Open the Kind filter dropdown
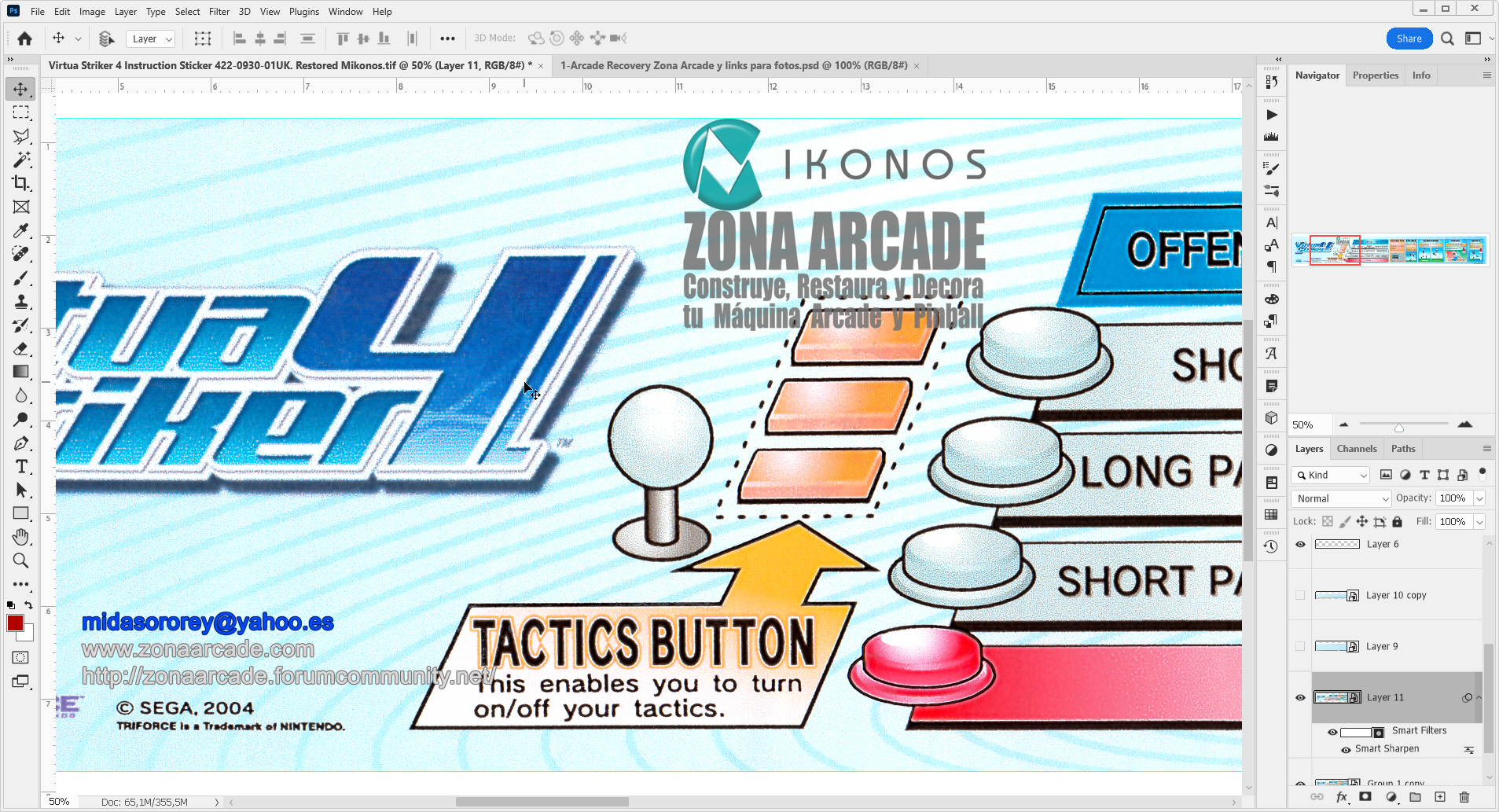Screen dimensions: 1499x812 pyautogui.click(x=1331, y=475)
